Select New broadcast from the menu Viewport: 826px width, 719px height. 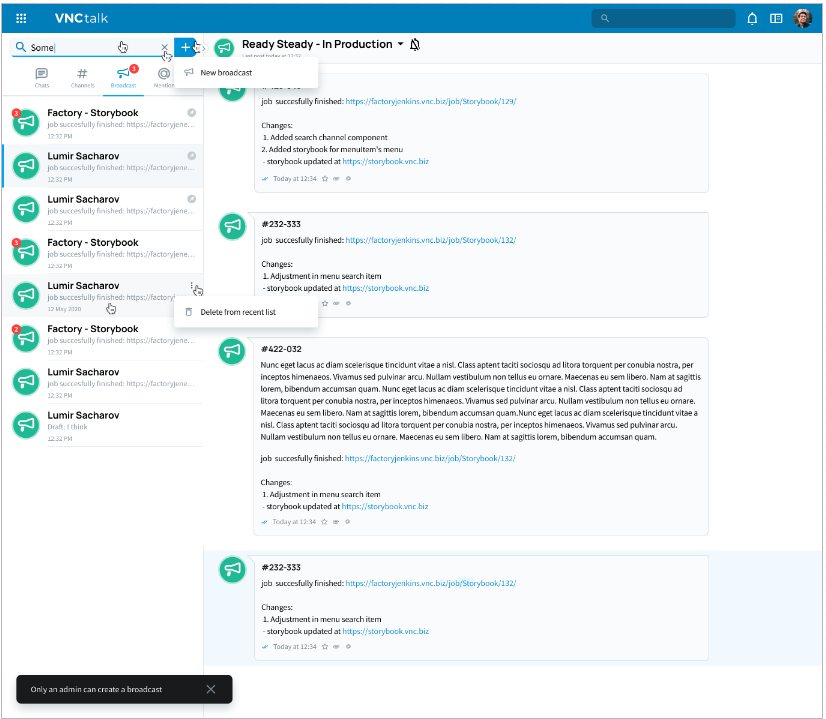(225, 73)
